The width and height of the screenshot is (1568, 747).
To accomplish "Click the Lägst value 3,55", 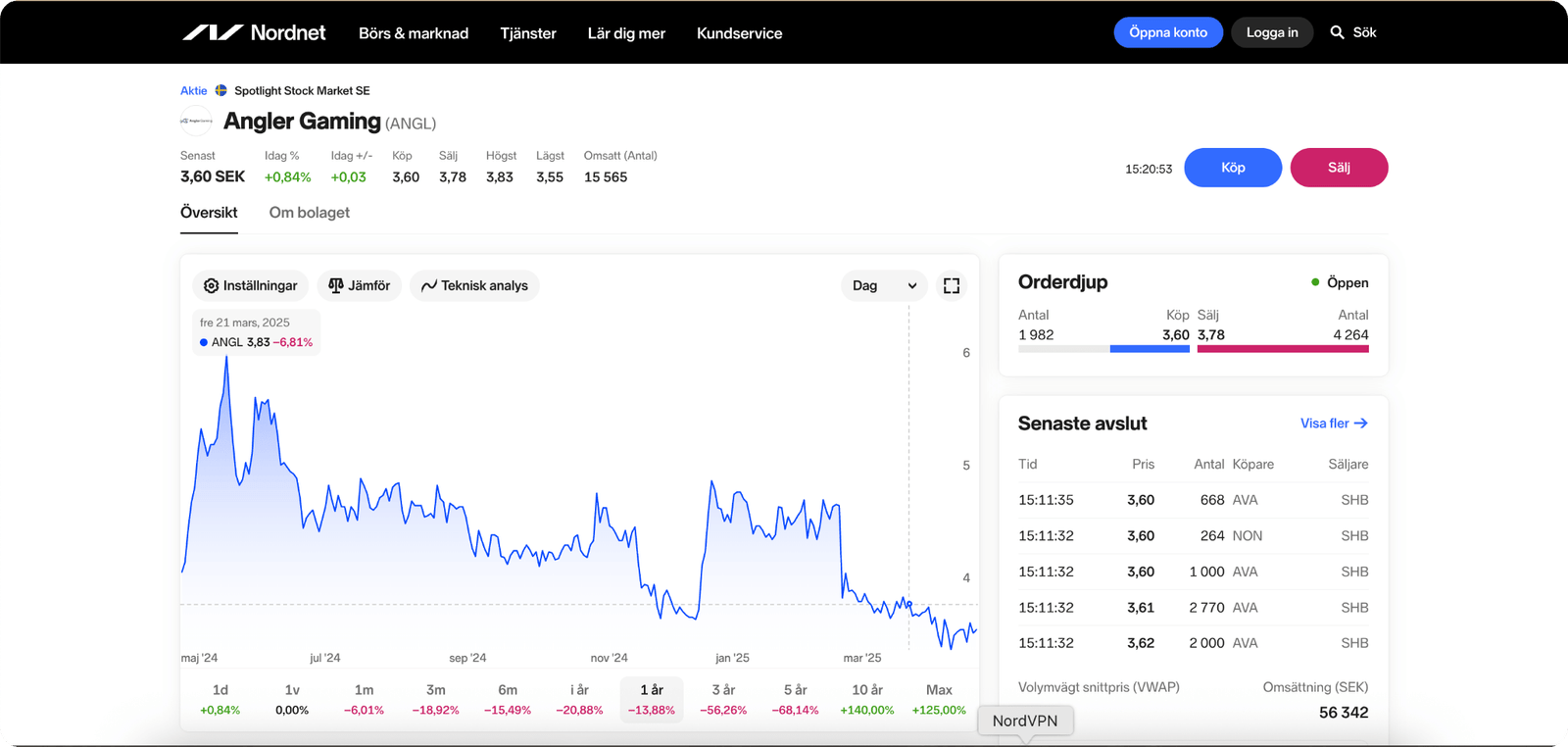I will pos(550,177).
